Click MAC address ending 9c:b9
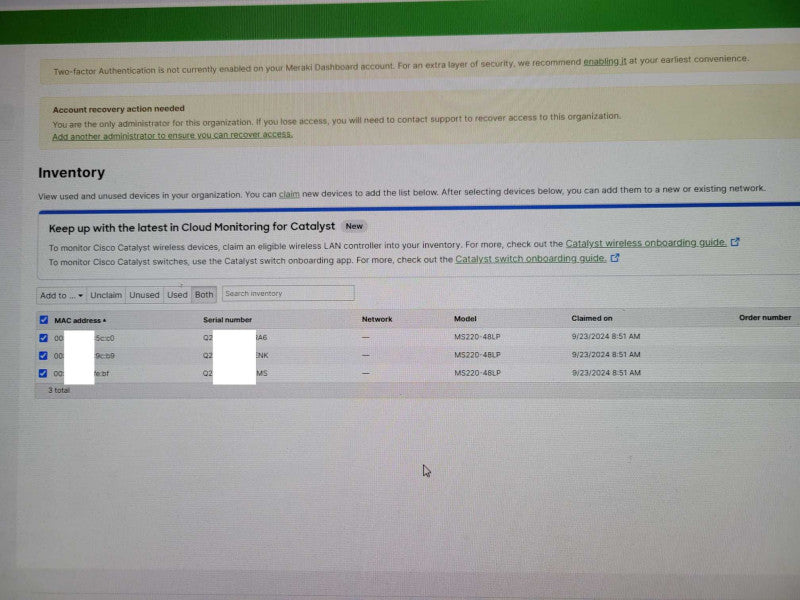The image size is (800, 600). click(x=84, y=356)
